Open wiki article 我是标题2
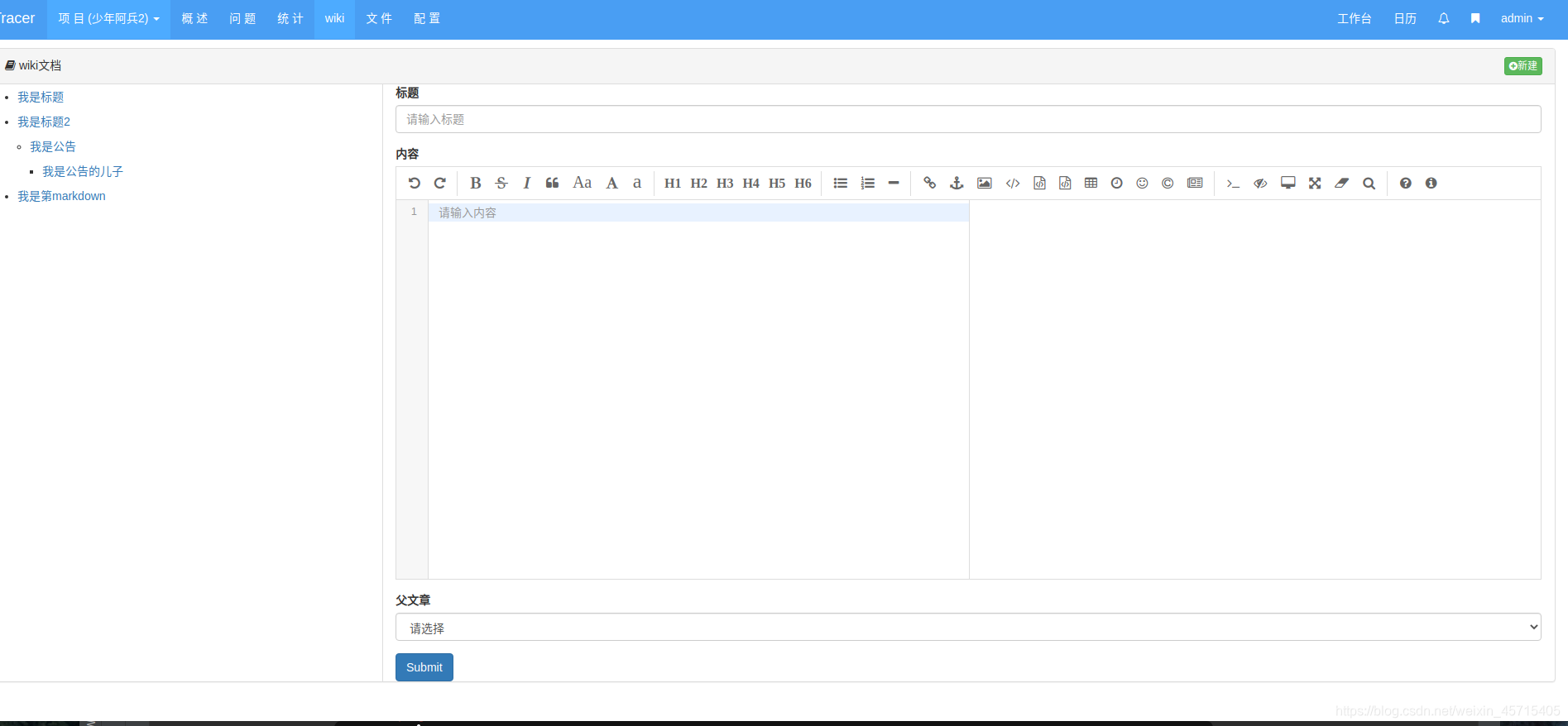Viewport: 1568px width, 726px height. pyautogui.click(x=44, y=122)
